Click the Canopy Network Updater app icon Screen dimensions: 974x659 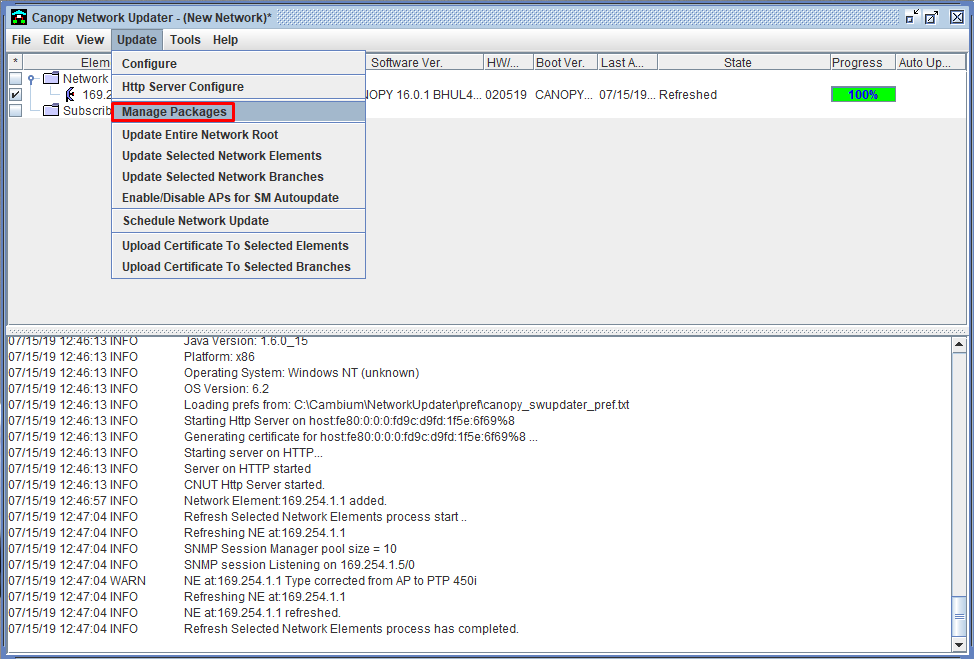[x=19, y=17]
